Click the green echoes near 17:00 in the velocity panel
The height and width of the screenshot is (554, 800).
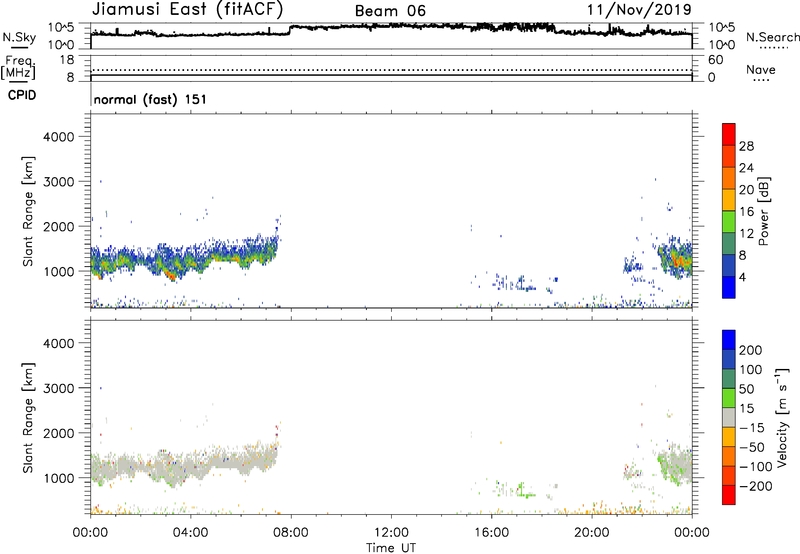coord(521,491)
